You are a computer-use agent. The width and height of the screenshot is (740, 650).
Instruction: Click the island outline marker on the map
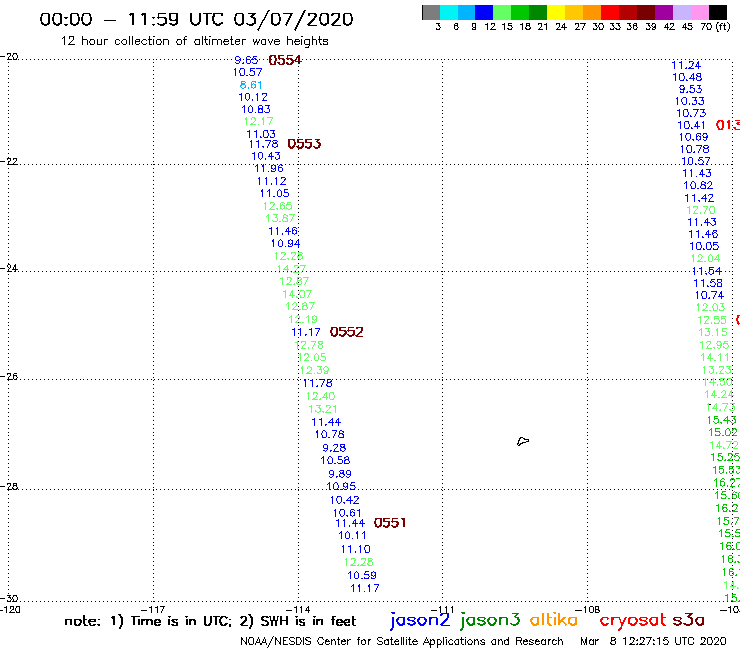523,441
